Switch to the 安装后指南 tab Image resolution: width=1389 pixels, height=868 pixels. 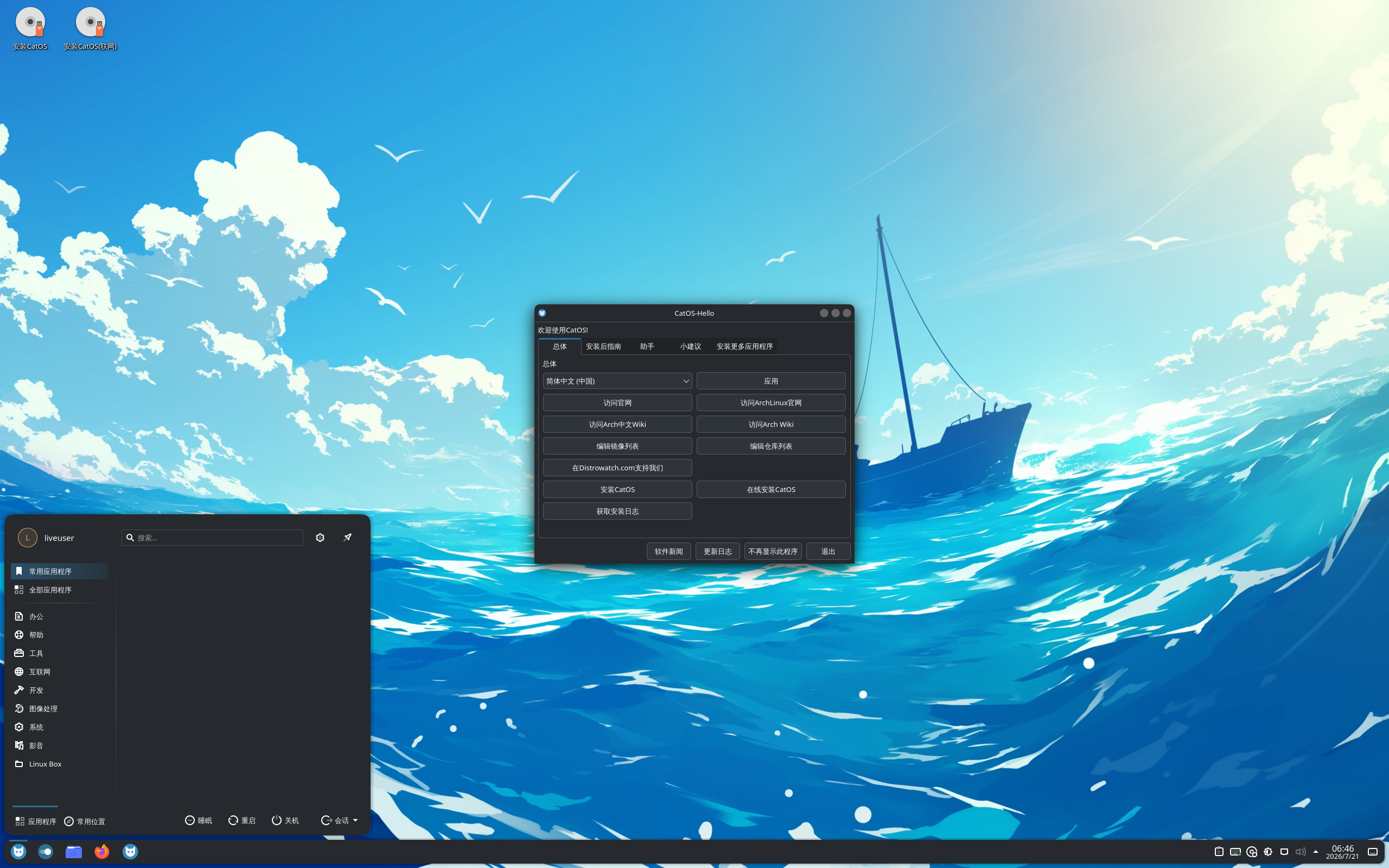(x=603, y=346)
